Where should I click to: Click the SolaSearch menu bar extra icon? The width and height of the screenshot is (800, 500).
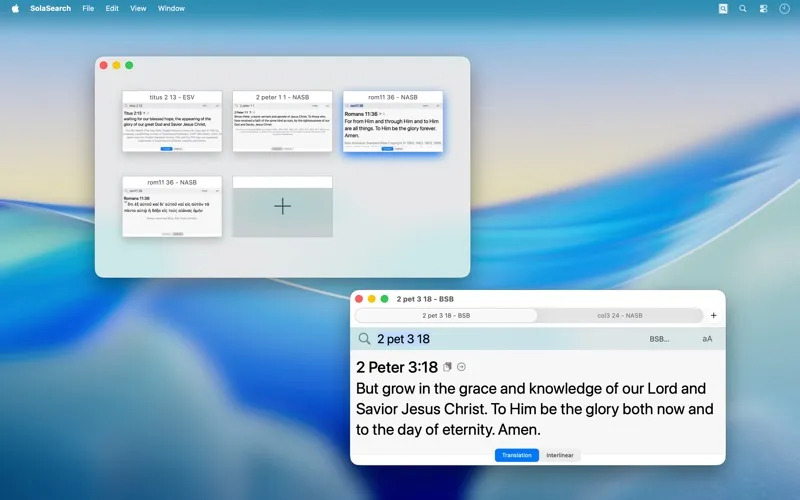(723, 9)
